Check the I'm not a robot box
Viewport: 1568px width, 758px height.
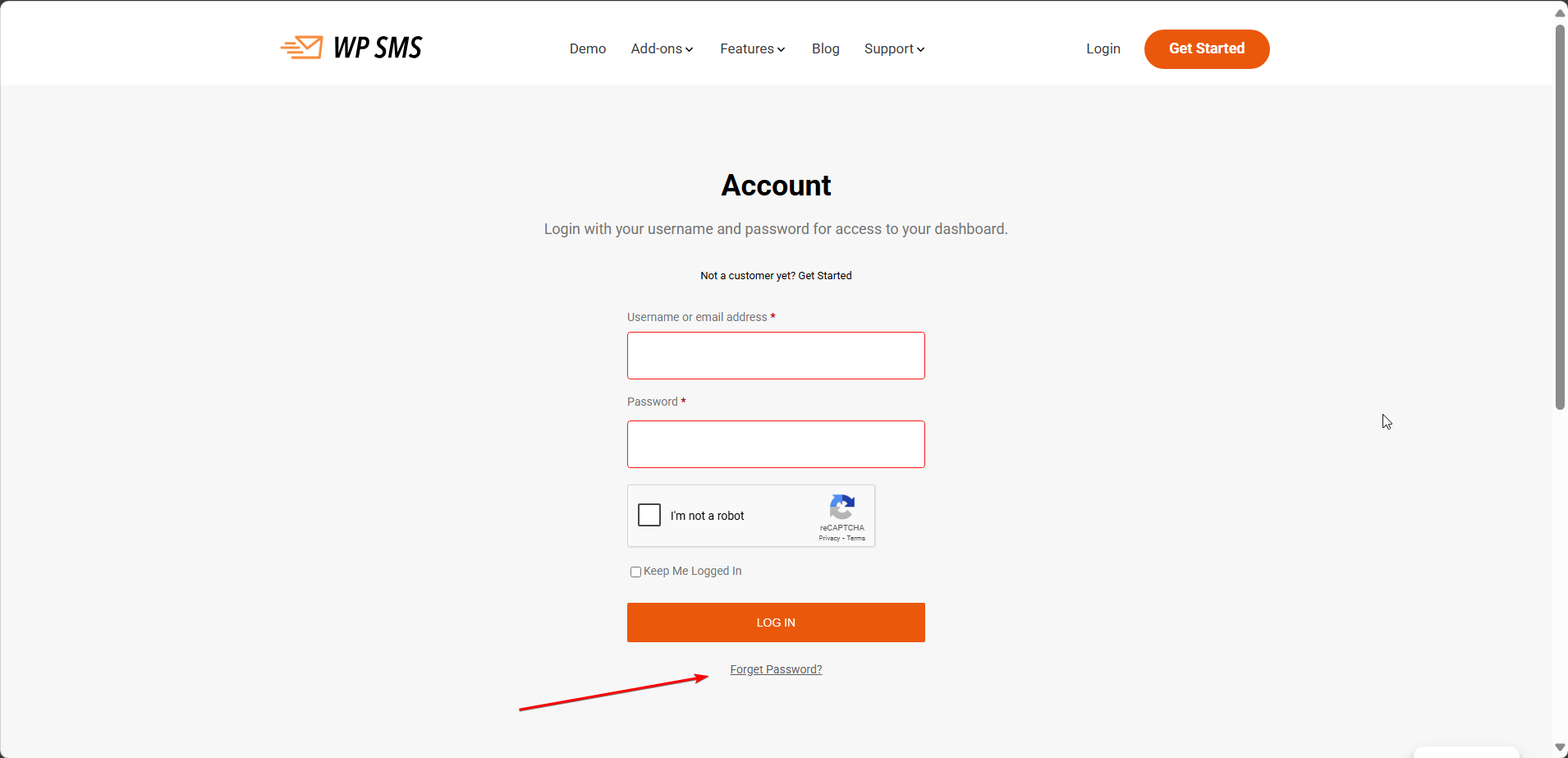(x=649, y=515)
